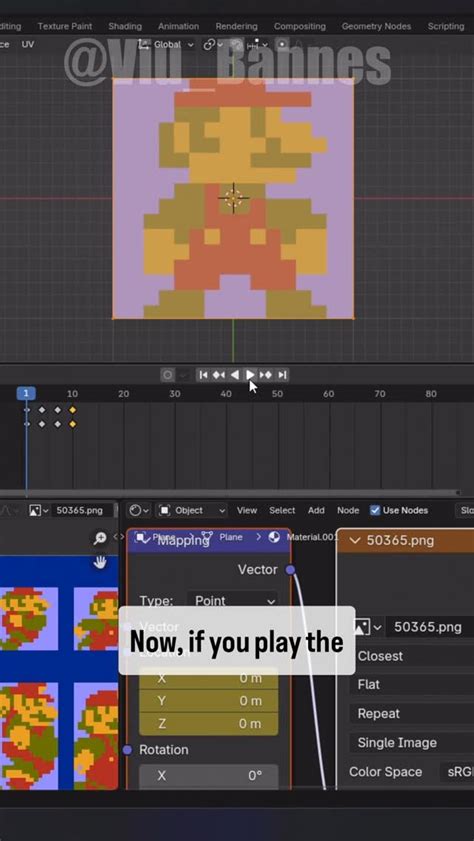
Task: Click the Material.001 breadcrumb sphere icon
Action: coord(274,537)
